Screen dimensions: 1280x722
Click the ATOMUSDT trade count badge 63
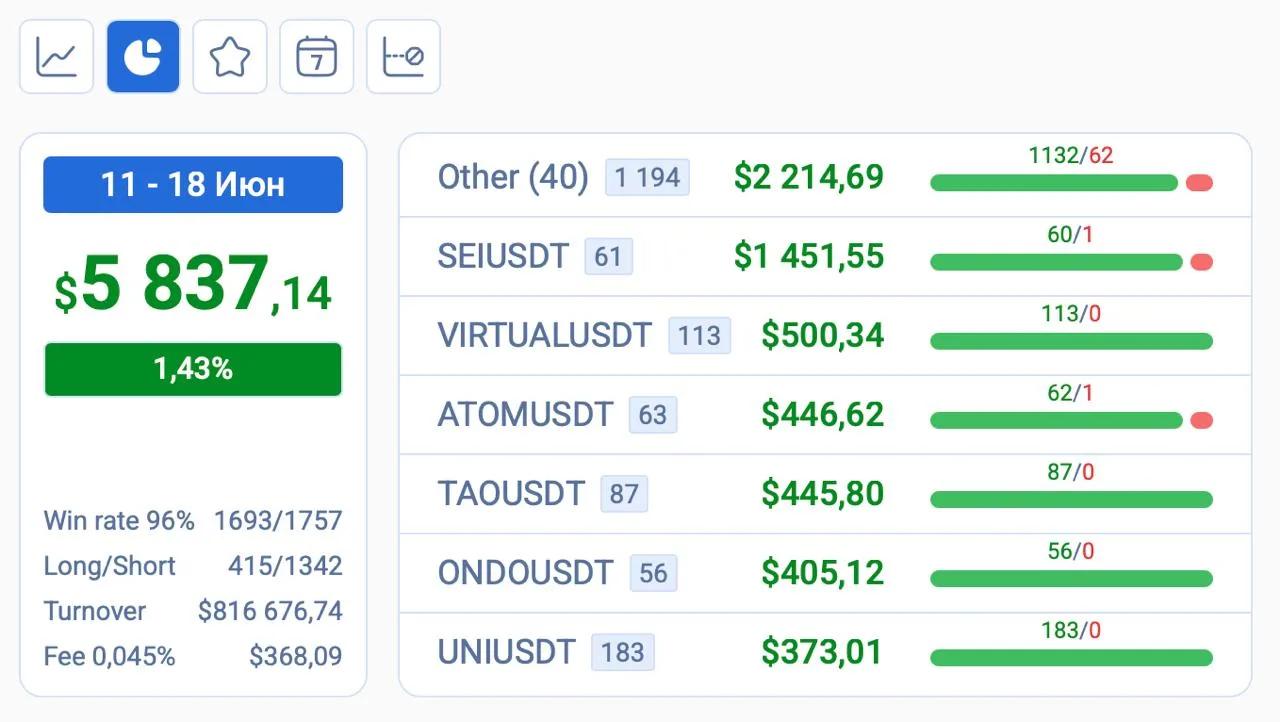tap(653, 414)
